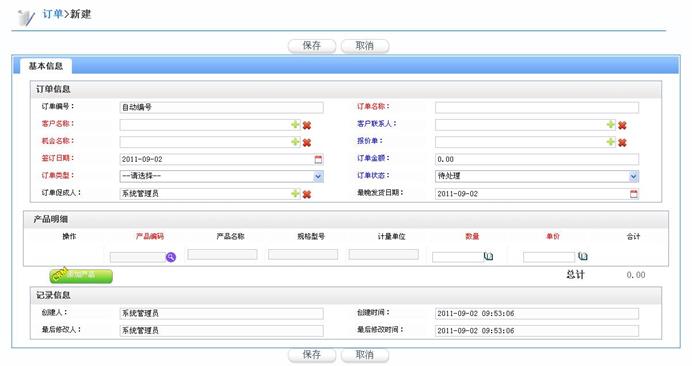Screen dimensions: 692x366
Task: Click the 最后修改时间 field
Action: (x=537, y=331)
